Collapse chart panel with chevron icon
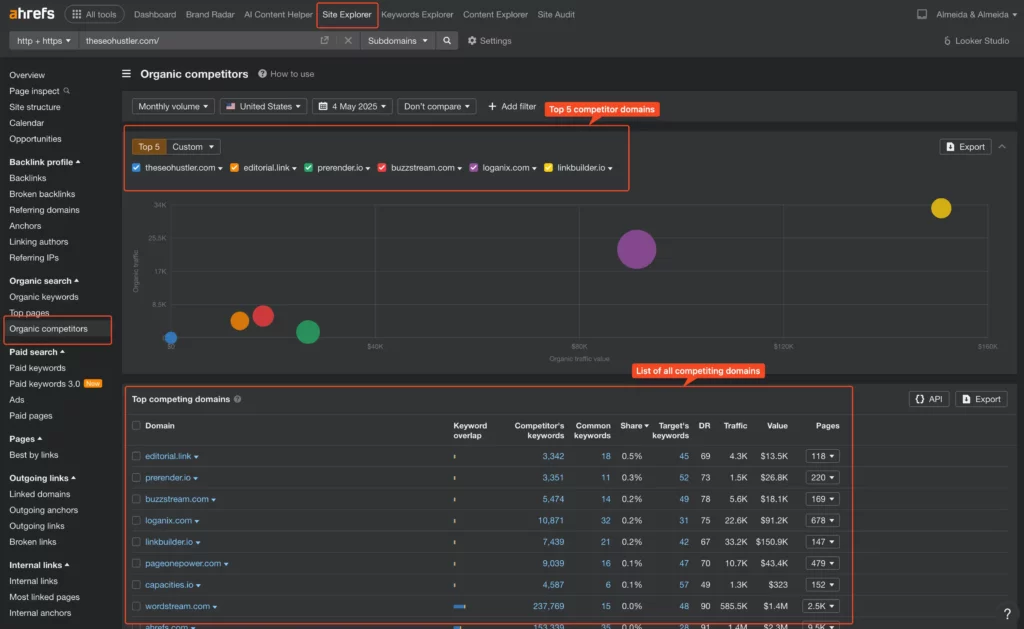The width and height of the screenshot is (1024, 629). pyautogui.click(x=1003, y=147)
